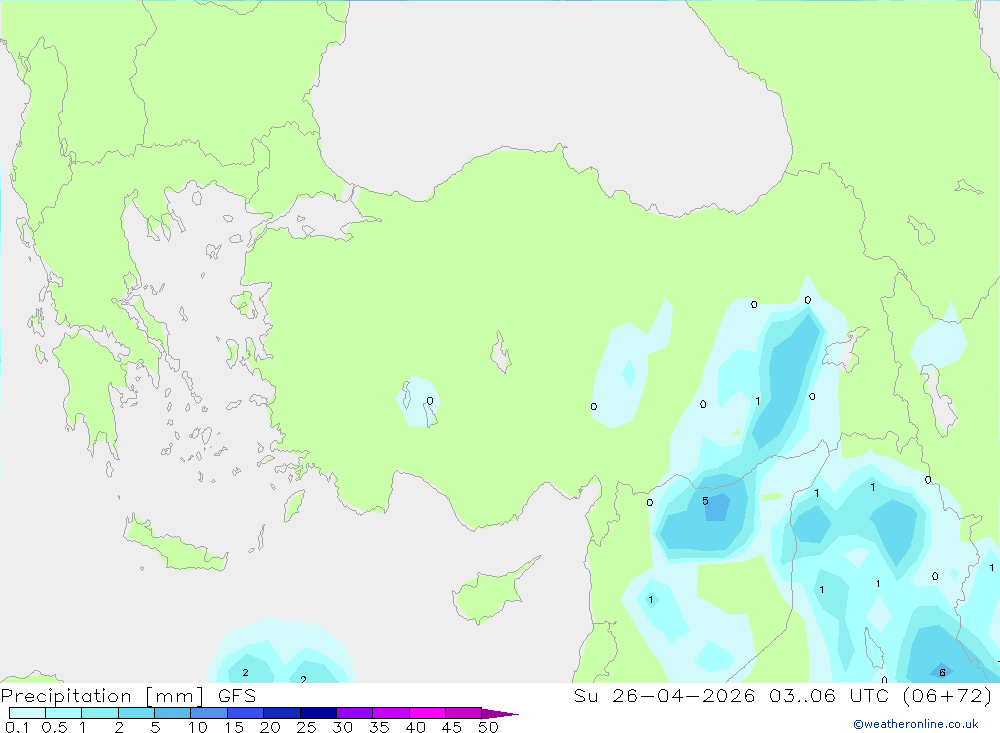Pick the purple legend swatch between 35 and 40

[391, 713]
